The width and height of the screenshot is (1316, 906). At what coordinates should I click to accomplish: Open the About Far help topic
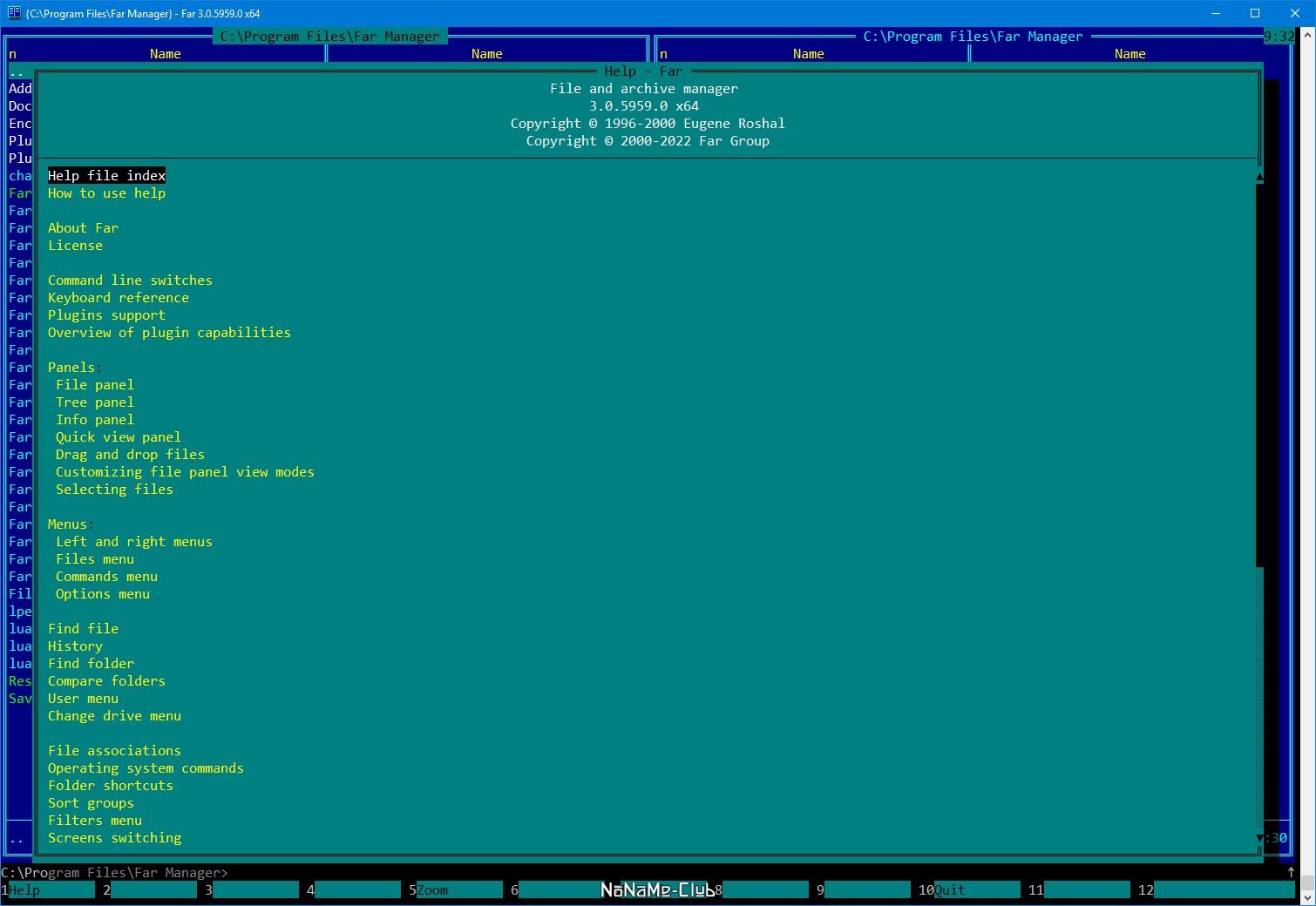[83, 228]
